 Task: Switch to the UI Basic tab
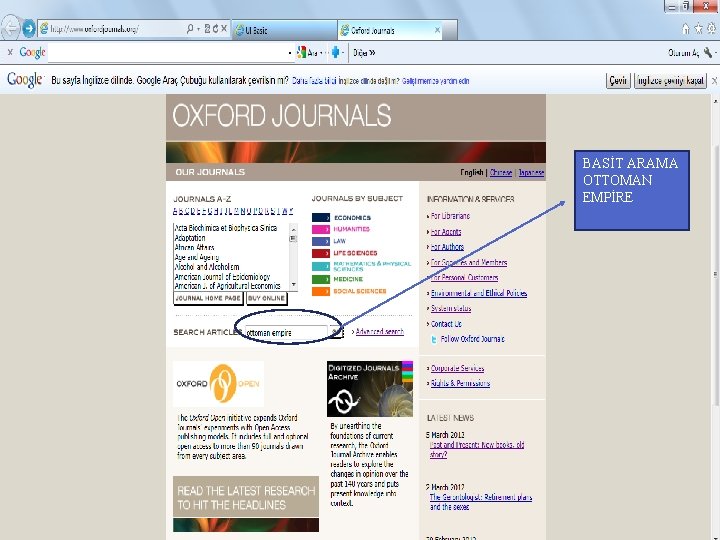(284, 30)
